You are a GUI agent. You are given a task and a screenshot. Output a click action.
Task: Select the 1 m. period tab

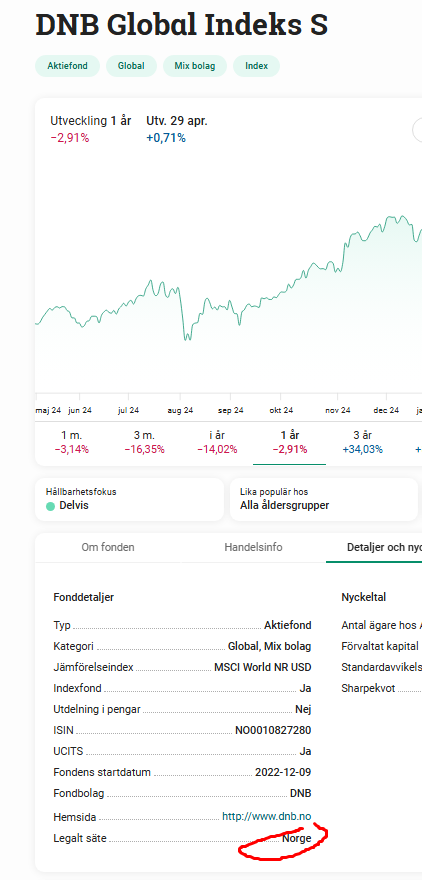point(72,442)
